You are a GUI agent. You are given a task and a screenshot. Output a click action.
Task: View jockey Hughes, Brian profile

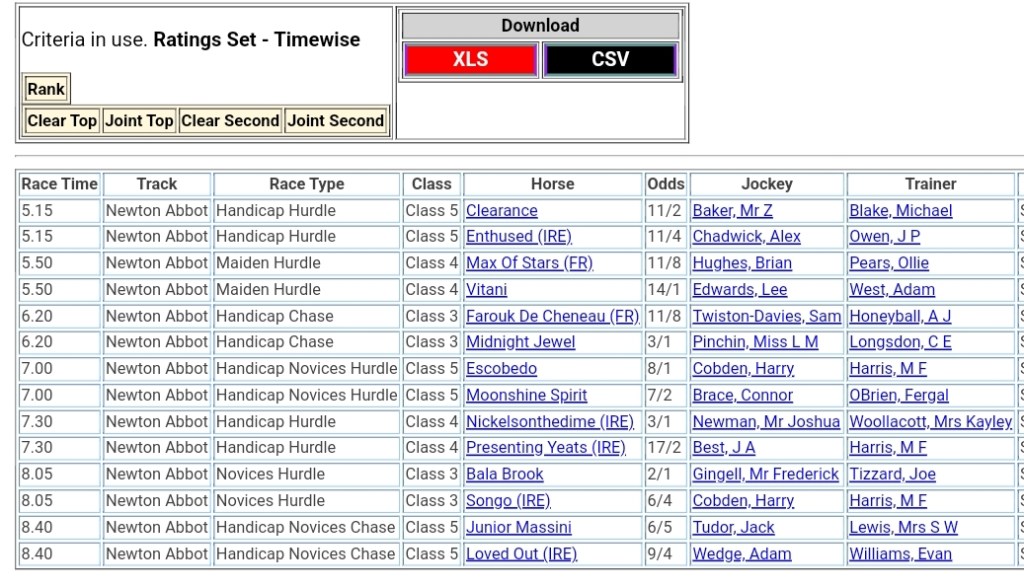tap(742, 263)
